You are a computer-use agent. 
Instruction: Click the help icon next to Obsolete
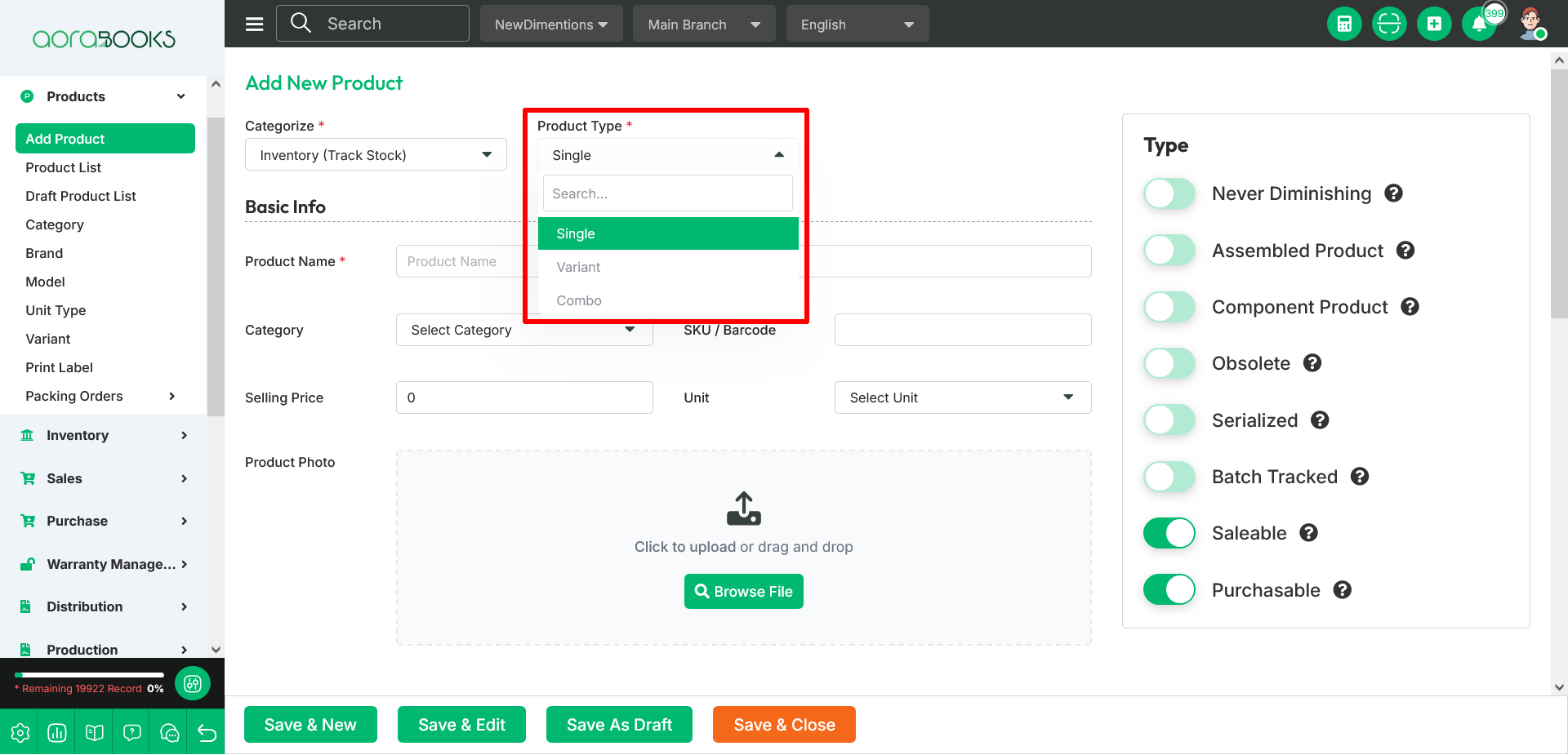1312,363
